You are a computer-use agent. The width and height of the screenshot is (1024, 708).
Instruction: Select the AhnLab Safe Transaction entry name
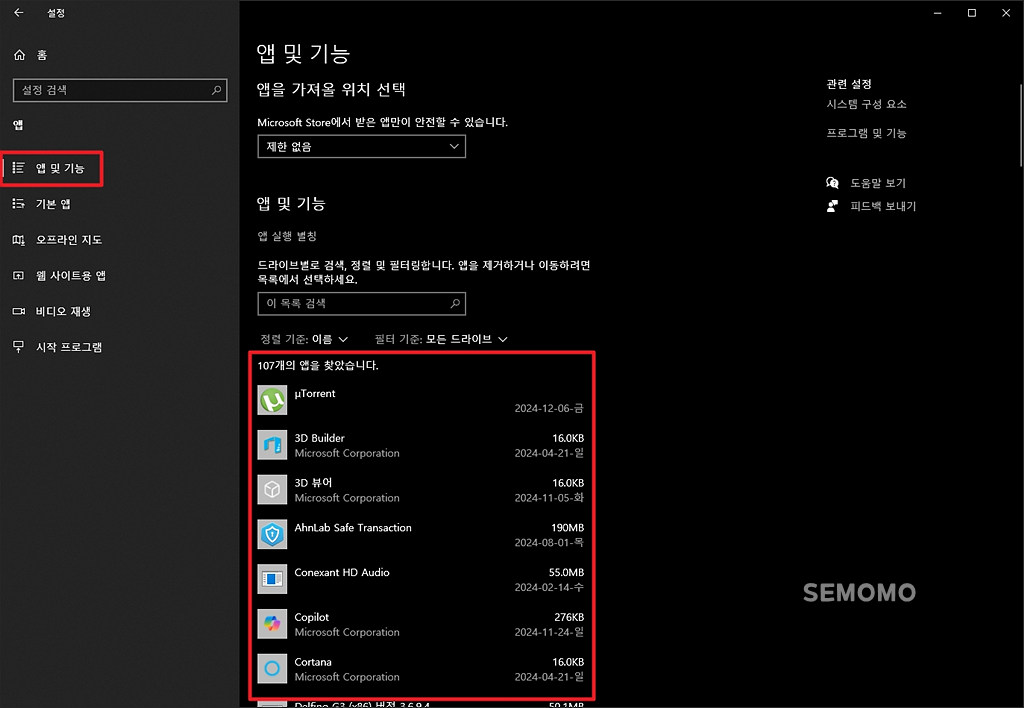353,528
